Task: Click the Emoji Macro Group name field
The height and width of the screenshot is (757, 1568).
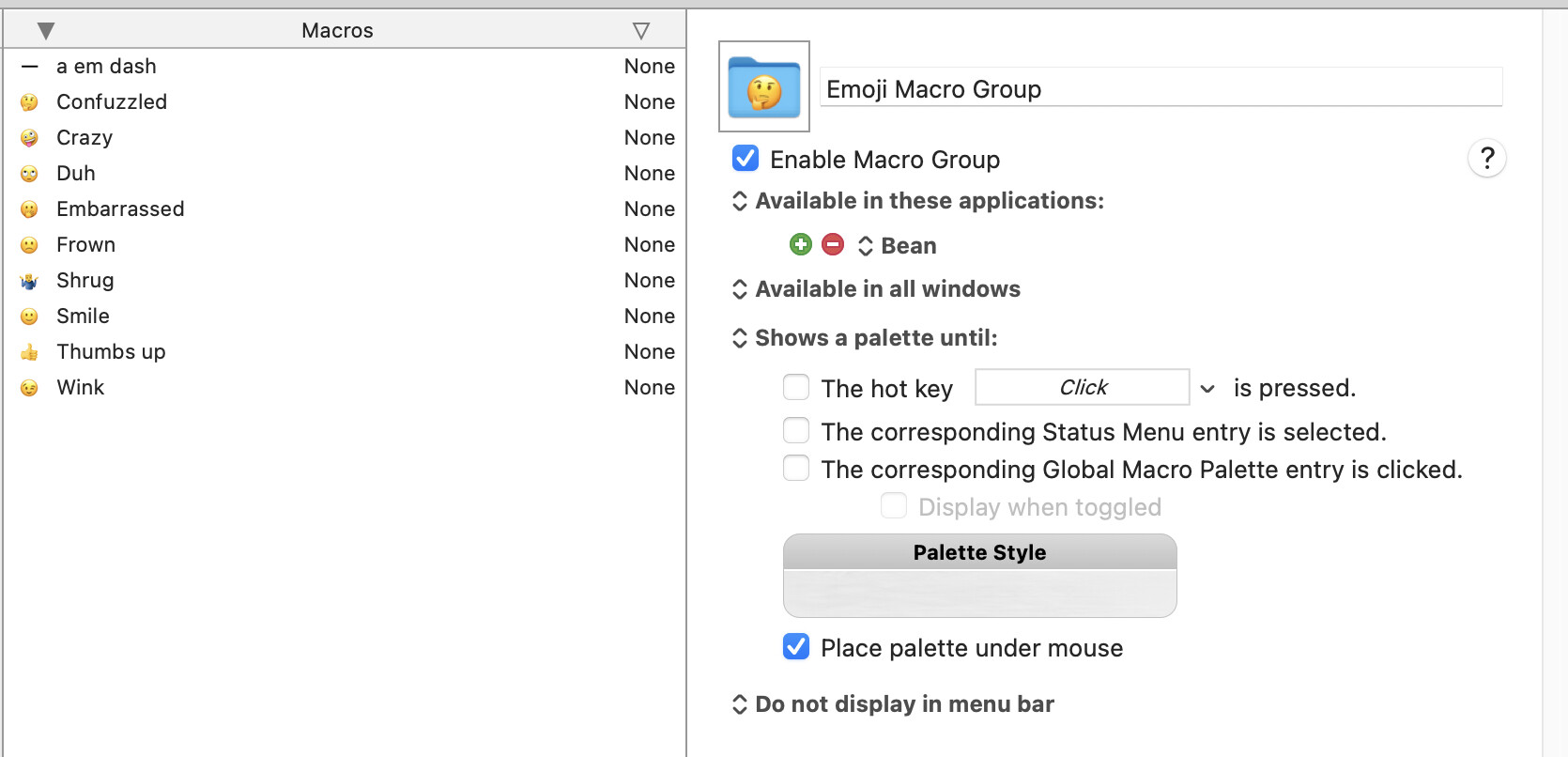Action: pos(1161,88)
